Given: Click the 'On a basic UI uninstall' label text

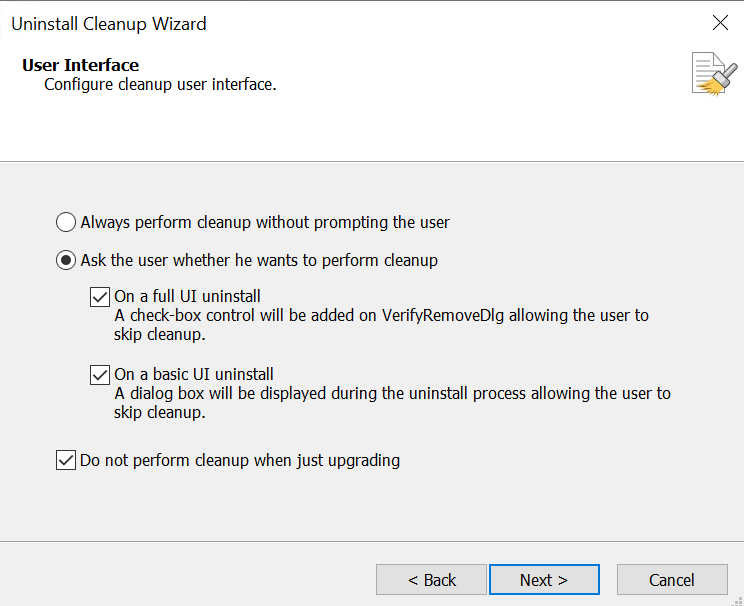Looking at the screenshot, I should [x=194, y=375].
